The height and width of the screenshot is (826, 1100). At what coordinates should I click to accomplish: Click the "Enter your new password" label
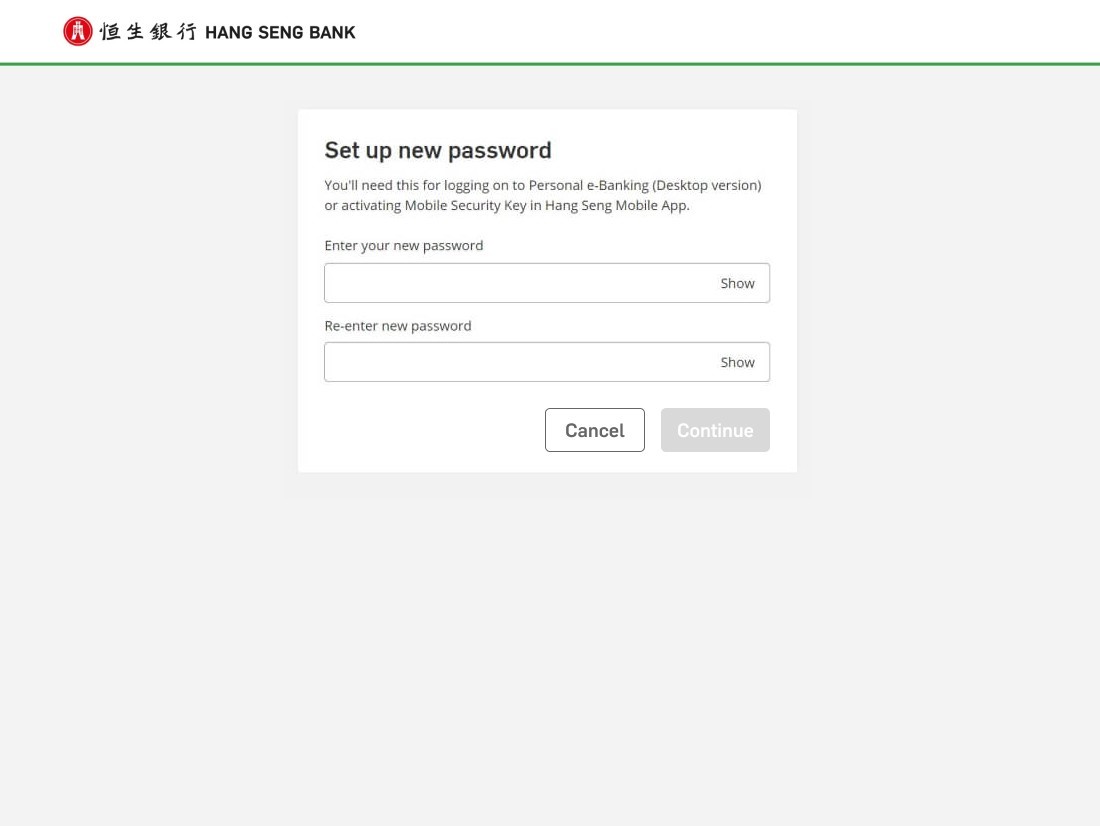[x=404, y=246]
